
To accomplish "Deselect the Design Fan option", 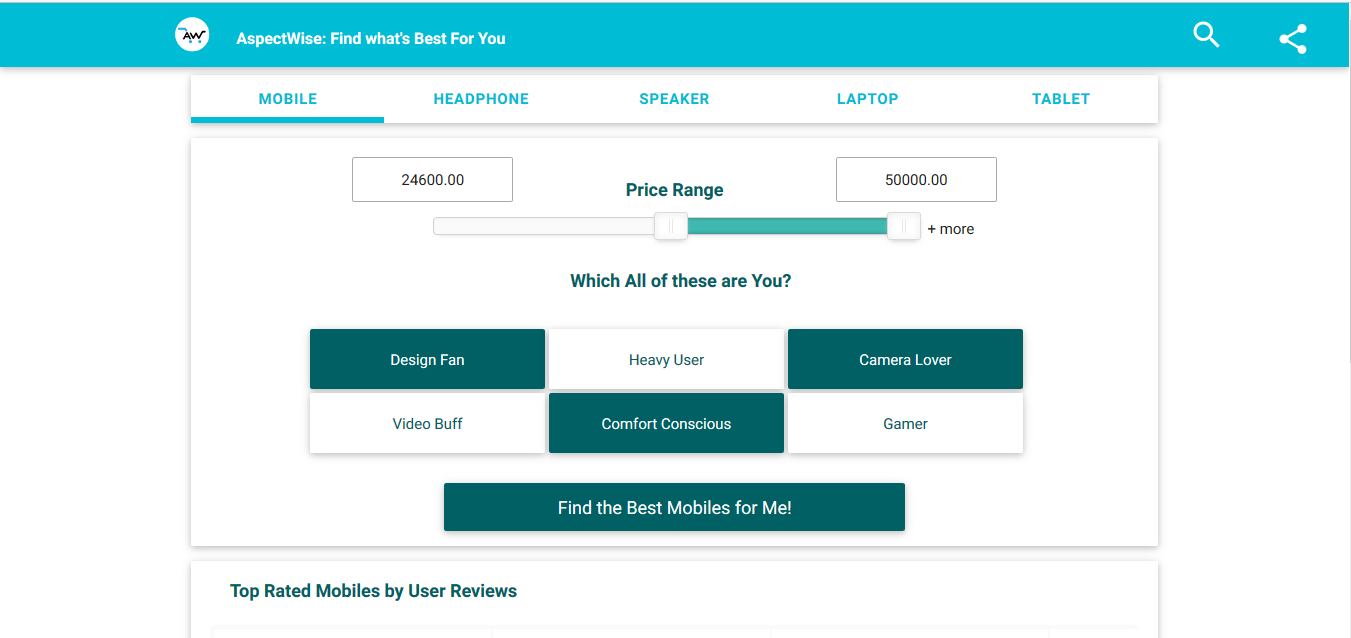I will tap(427, 359).
